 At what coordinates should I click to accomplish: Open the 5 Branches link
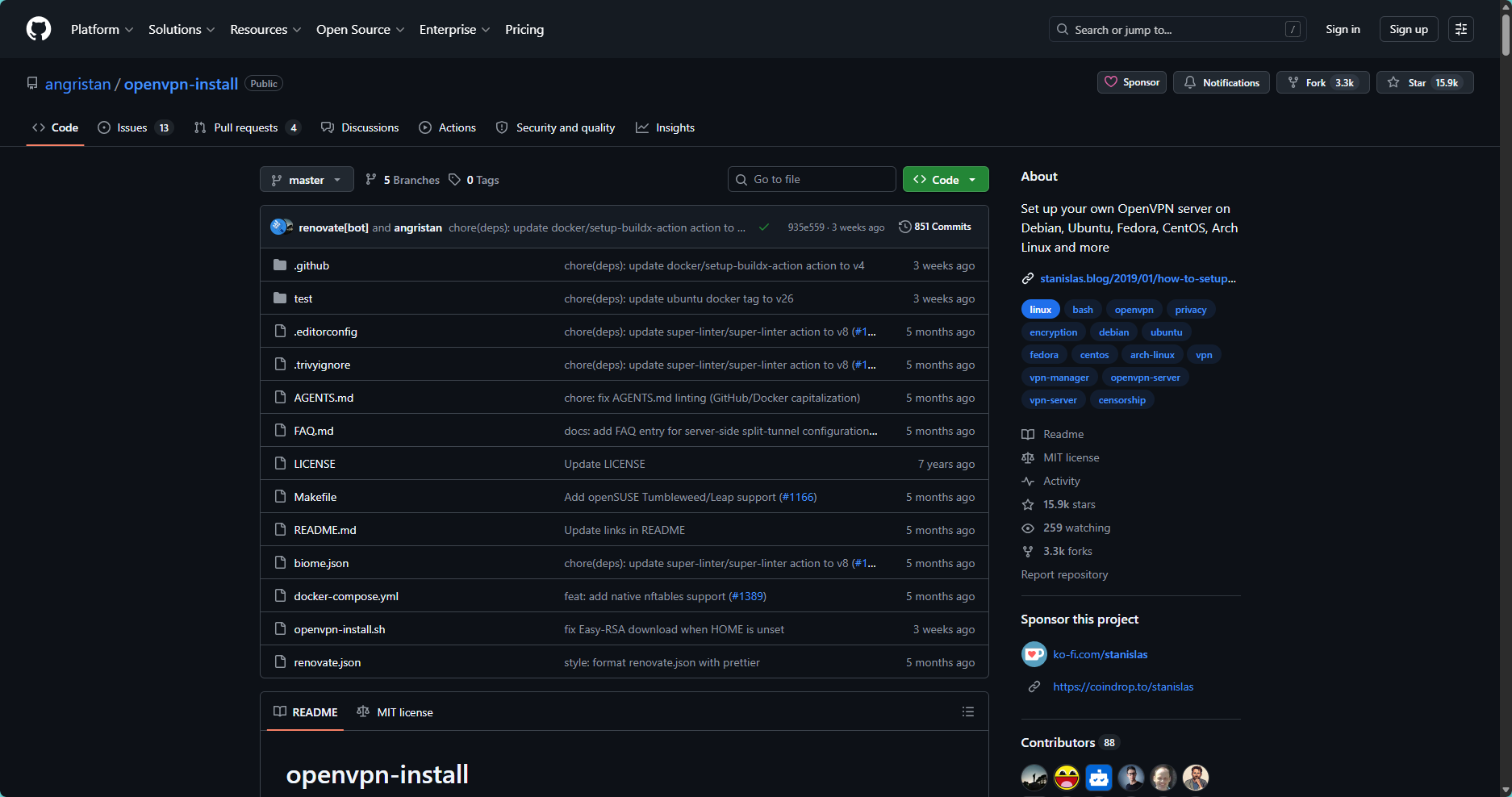402,179
